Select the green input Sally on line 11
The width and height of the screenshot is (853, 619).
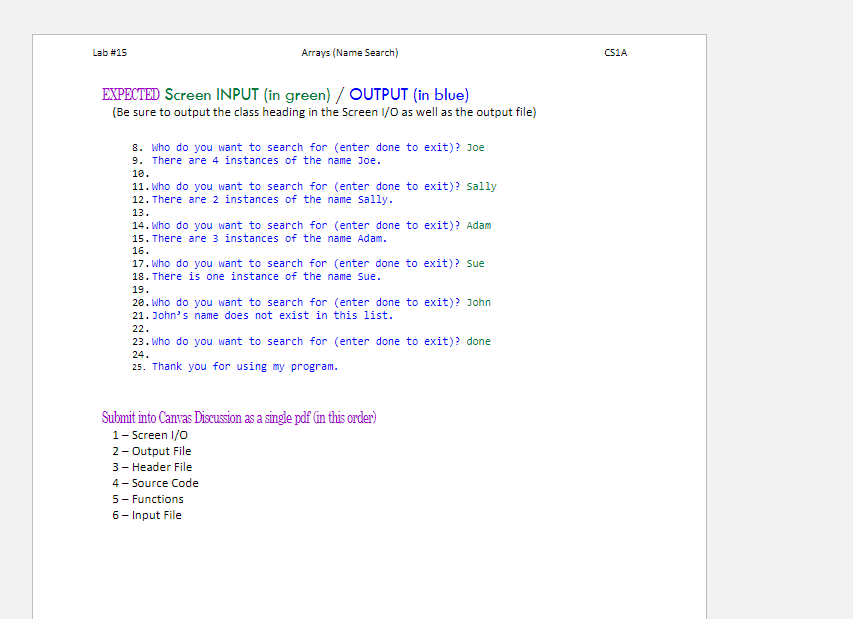click(x=479, y=186)
